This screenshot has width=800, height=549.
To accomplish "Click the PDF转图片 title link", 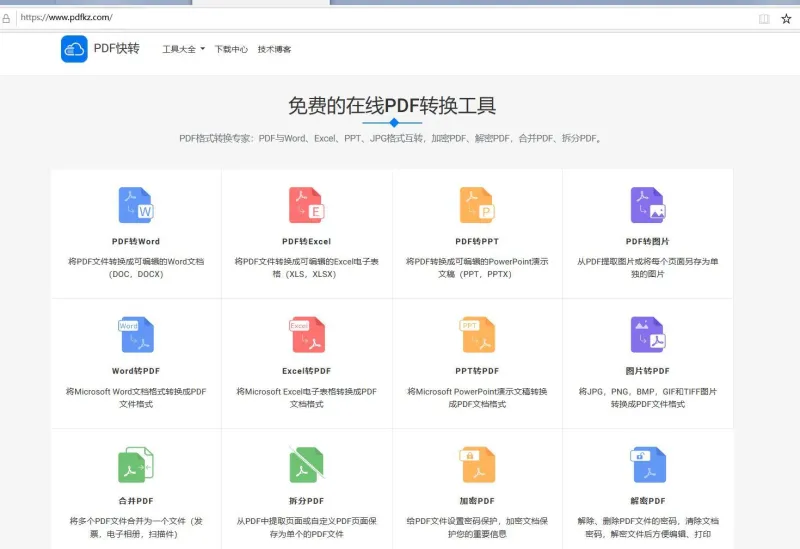I will (x=648, y=241).
